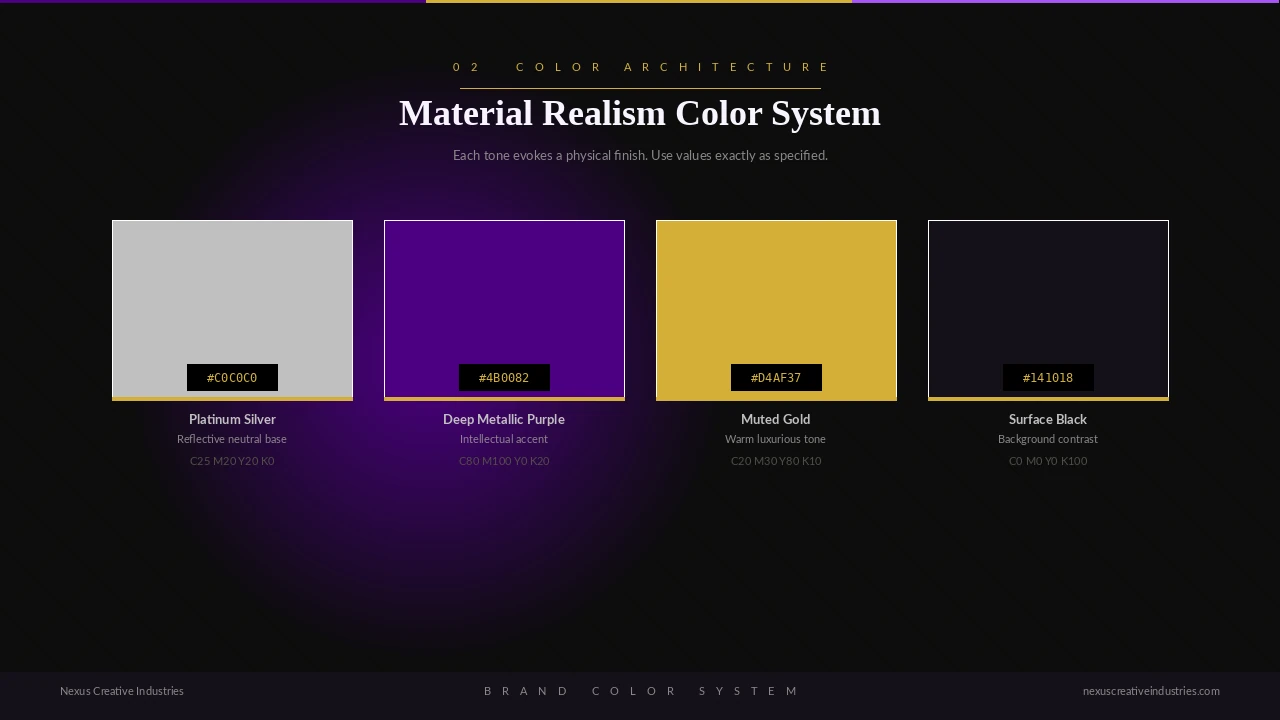The width and height of the screenshot is (1280, 720).
Task: Click the Nexus Creative Industries footer text
Action: (x=122, y=691)
